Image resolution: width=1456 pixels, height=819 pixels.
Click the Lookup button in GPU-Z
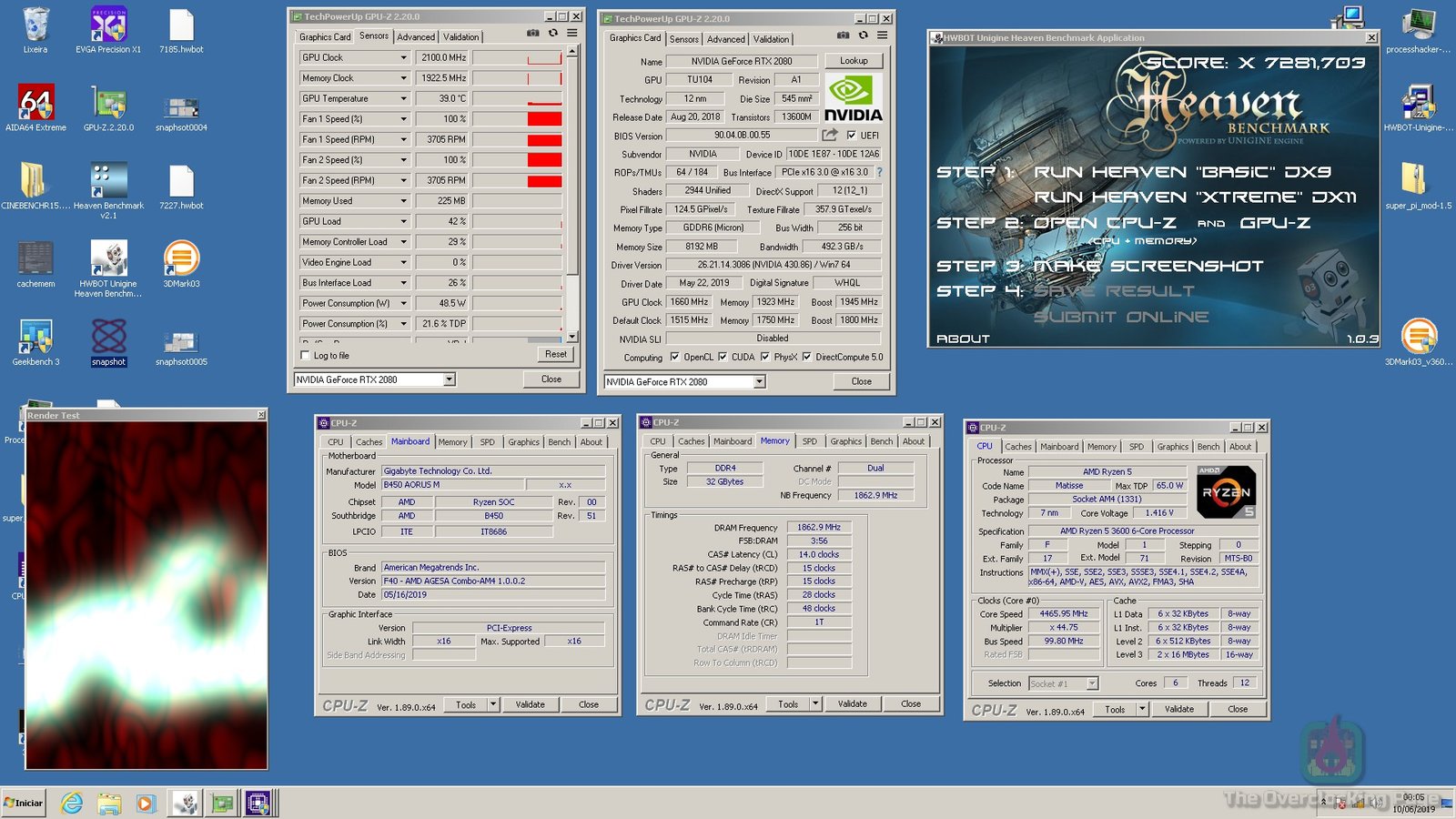pos(854,60)
